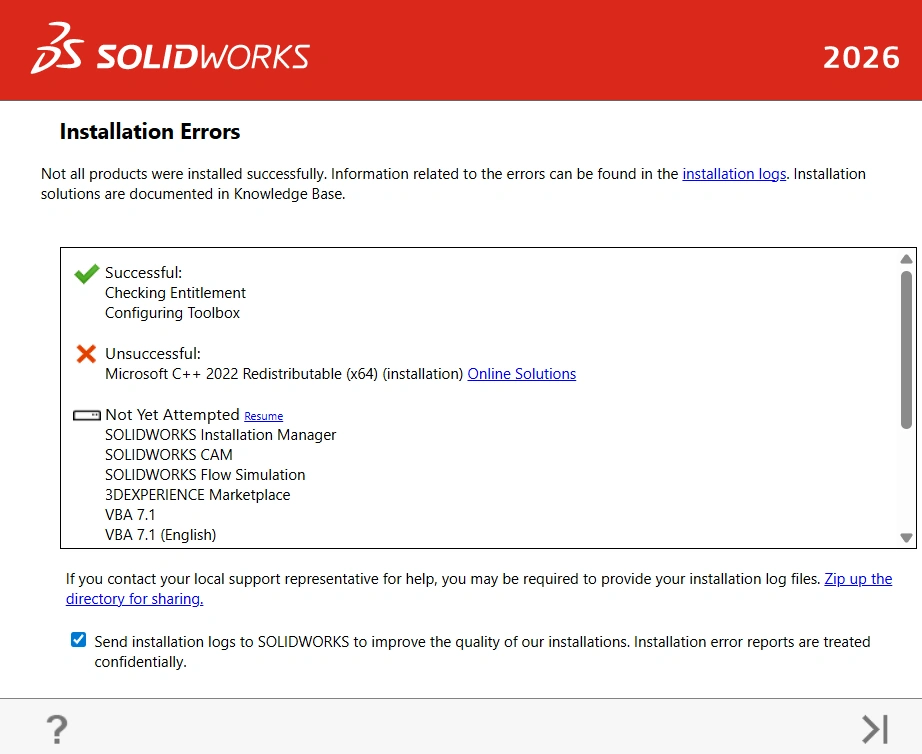Click the red Unsuccessful X icon
Image resolution: width=922 pixels, height=754 pixels.
point(86,353)
